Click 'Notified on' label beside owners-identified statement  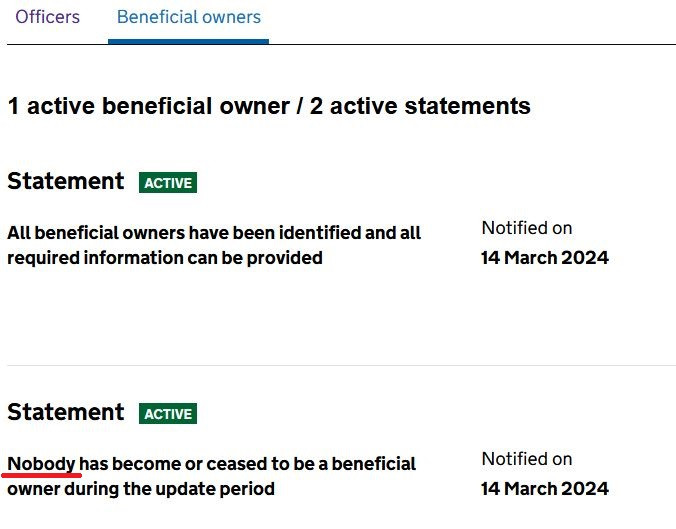(527, 228)
